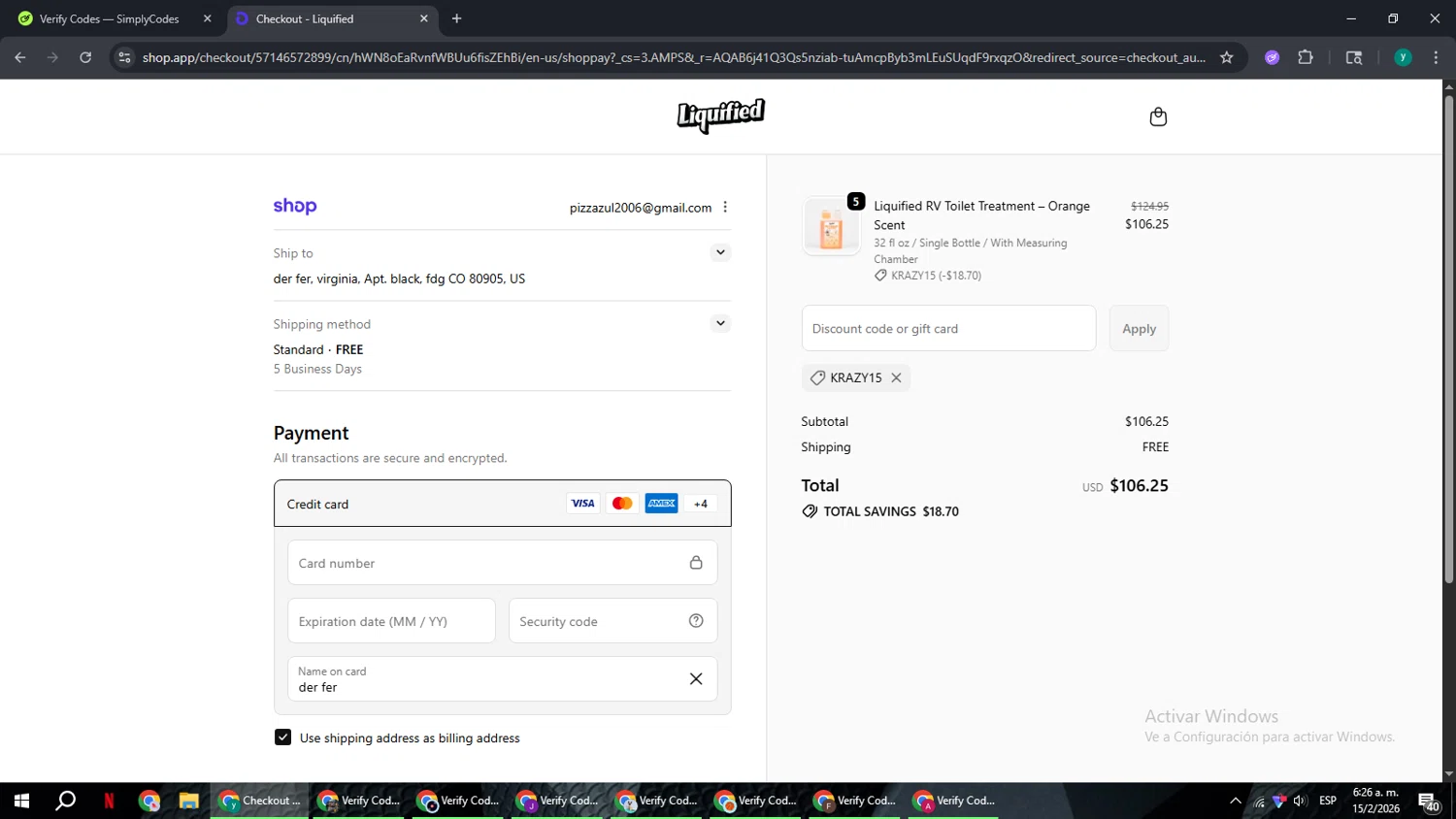Bookmark this page with the star icon
Image resolution: width=1456 pixels, height=819 pixels.
[x=1226, y=57]
